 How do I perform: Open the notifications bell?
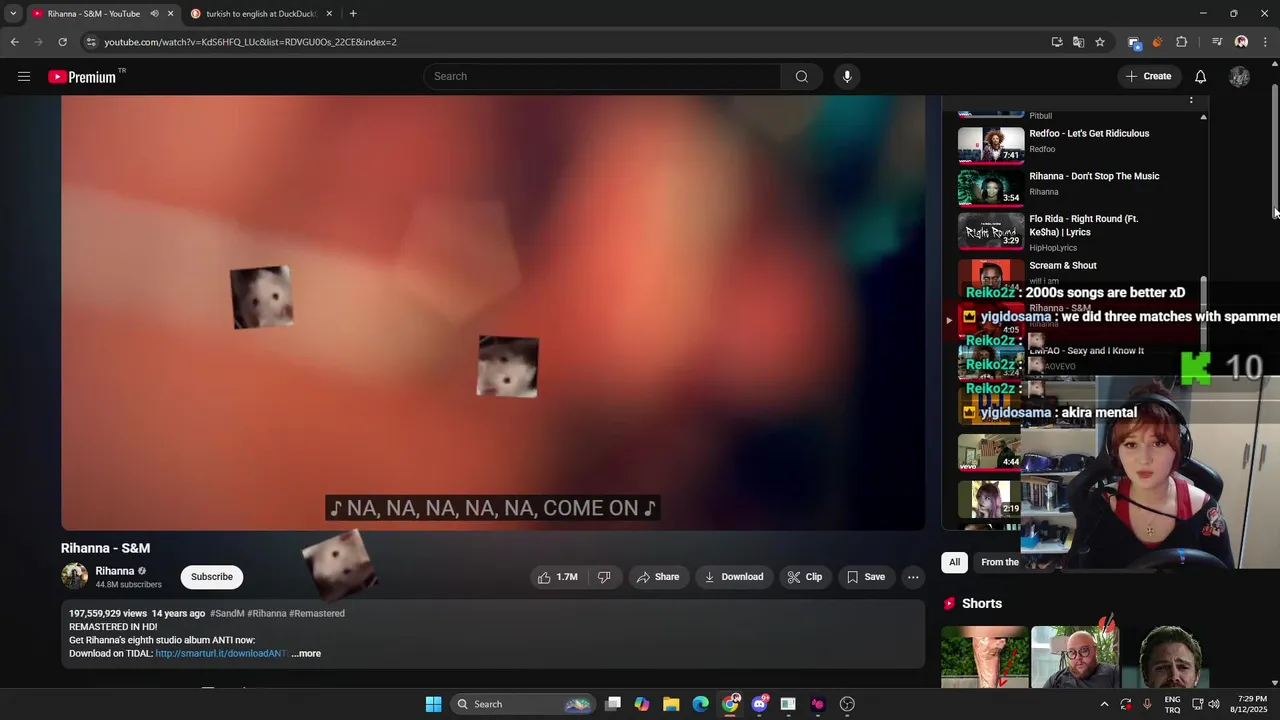tap(1200, 76)
